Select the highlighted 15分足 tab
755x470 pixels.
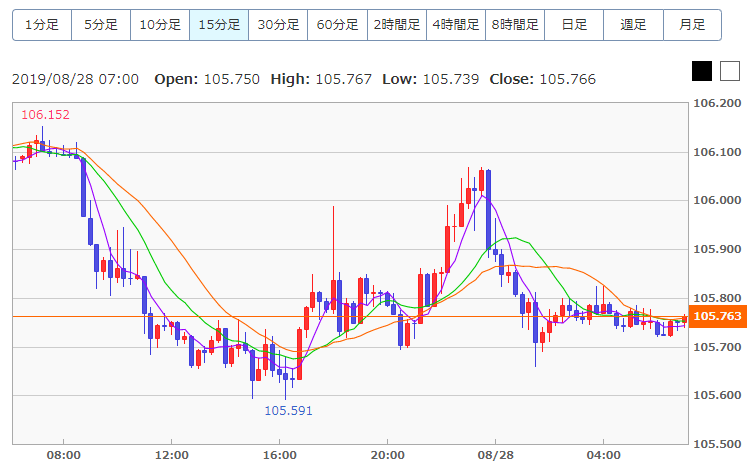tap(219, 25)
